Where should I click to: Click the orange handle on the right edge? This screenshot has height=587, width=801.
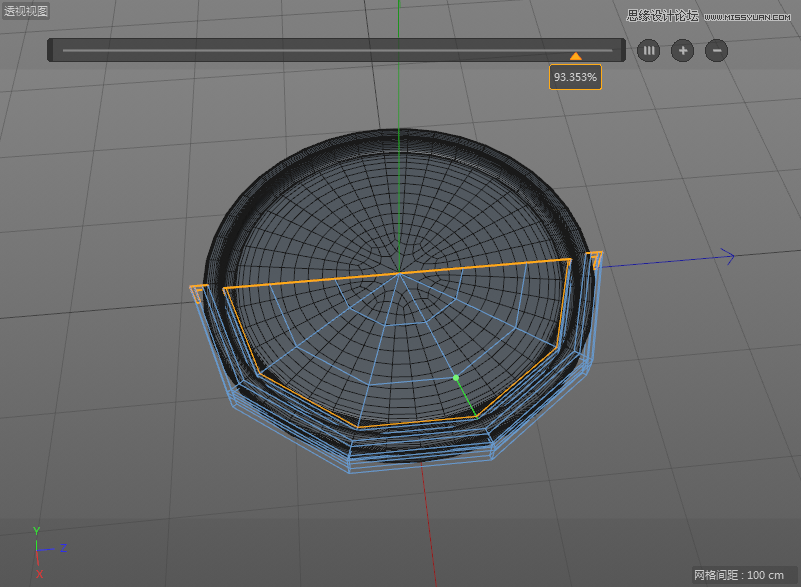click(597, 262)
